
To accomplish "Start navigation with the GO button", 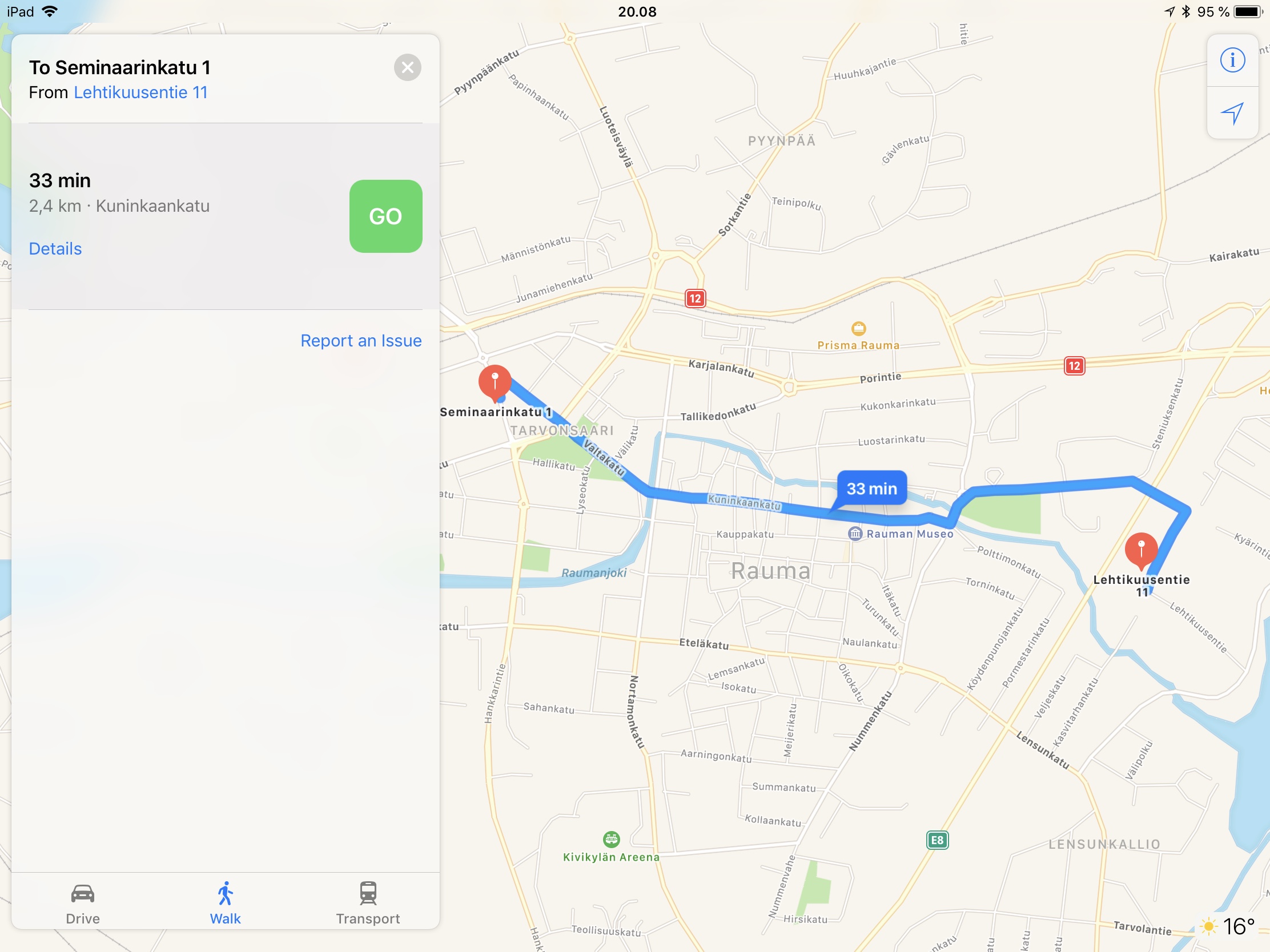I will pyautogui.click(x=386, y=216).
